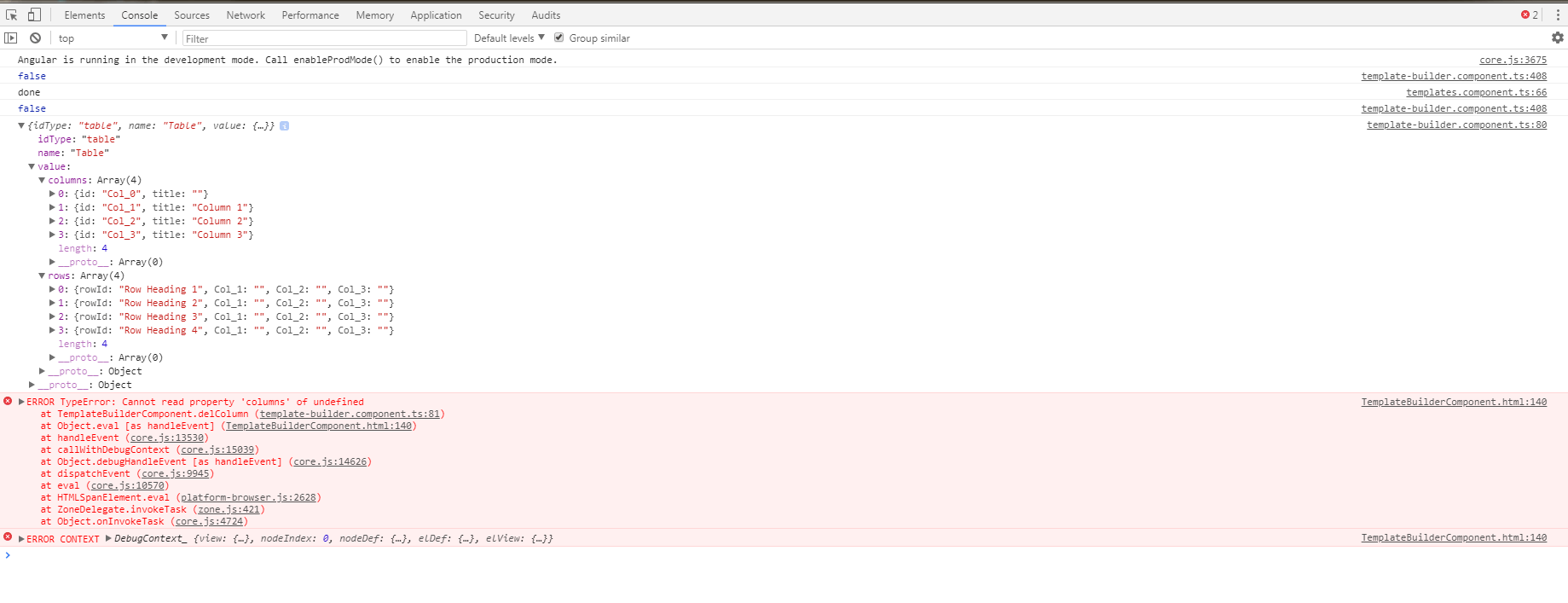1568x603 pixels.
Task: Open the Default levels dropdown
Action: (509, 38)
